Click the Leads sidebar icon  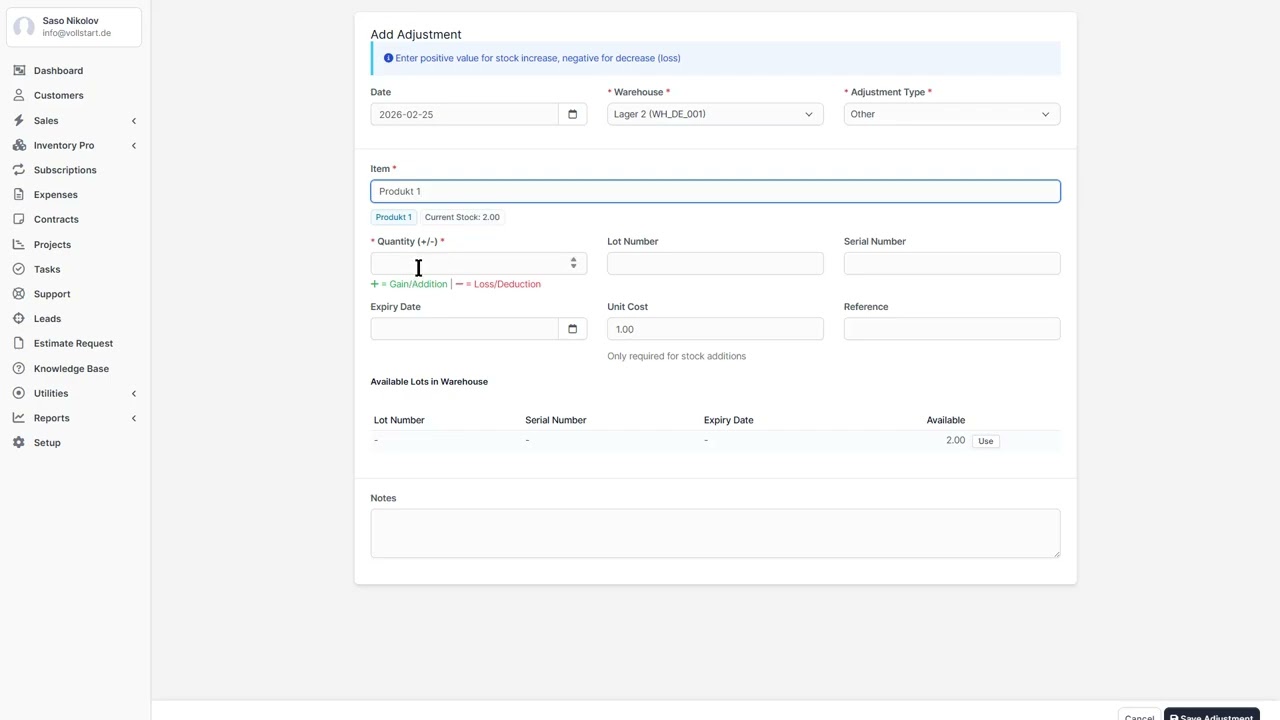click(x=19, y=319)
